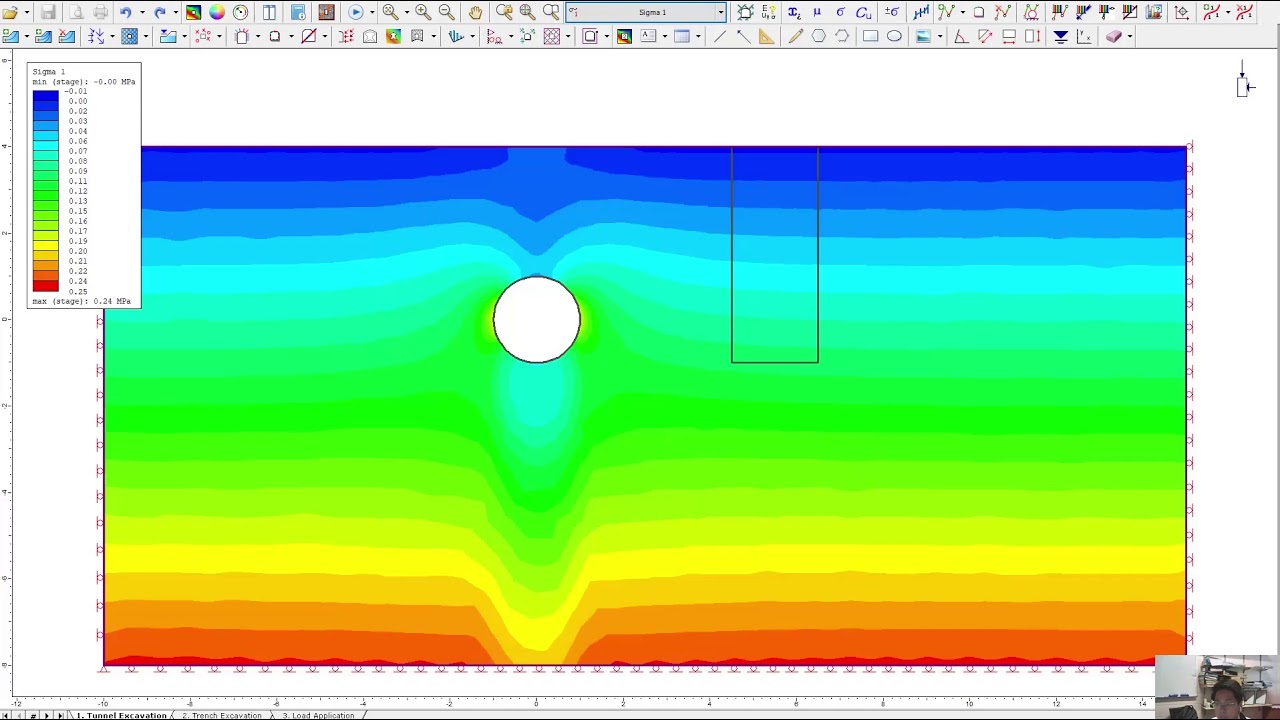Select 'min (stage): -0.00 MPa' legend text
Viewport: 1280px width, 720px height.
(x=84, y=82)
